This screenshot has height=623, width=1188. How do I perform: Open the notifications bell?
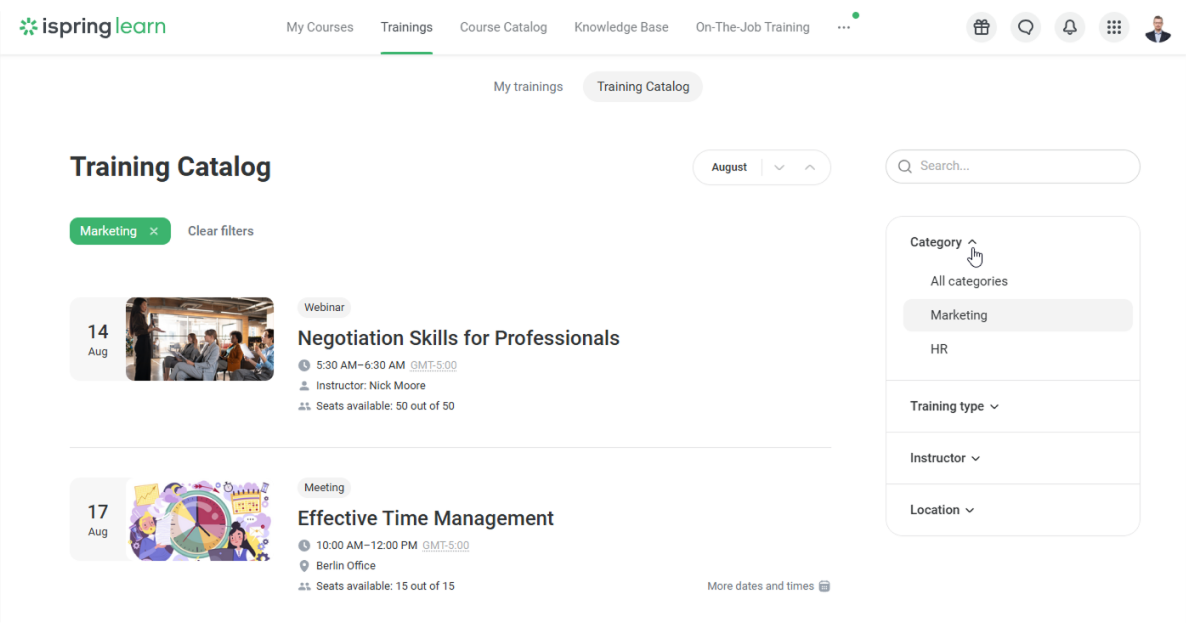point(1069,28)
